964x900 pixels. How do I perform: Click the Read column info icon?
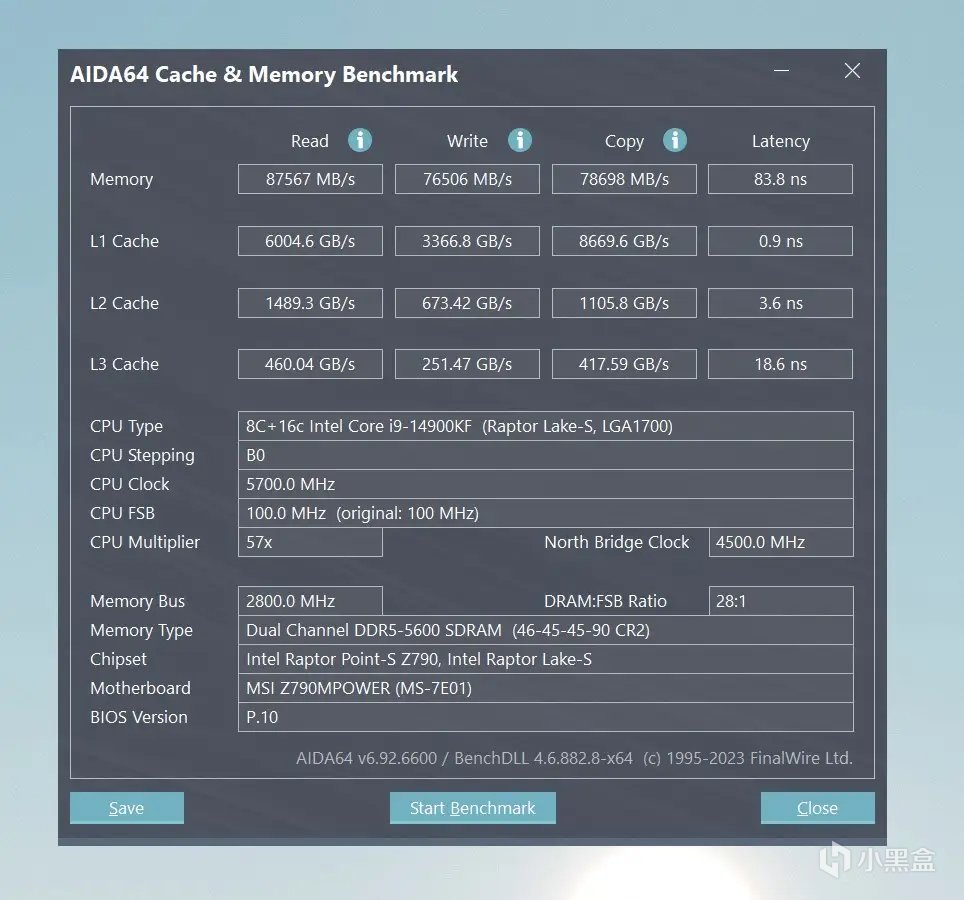(360, 140)
